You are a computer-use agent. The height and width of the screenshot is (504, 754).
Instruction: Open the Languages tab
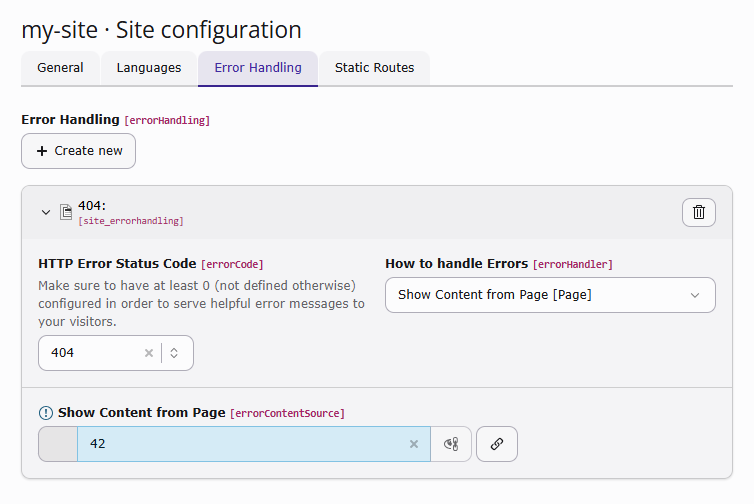click(149, 68)
